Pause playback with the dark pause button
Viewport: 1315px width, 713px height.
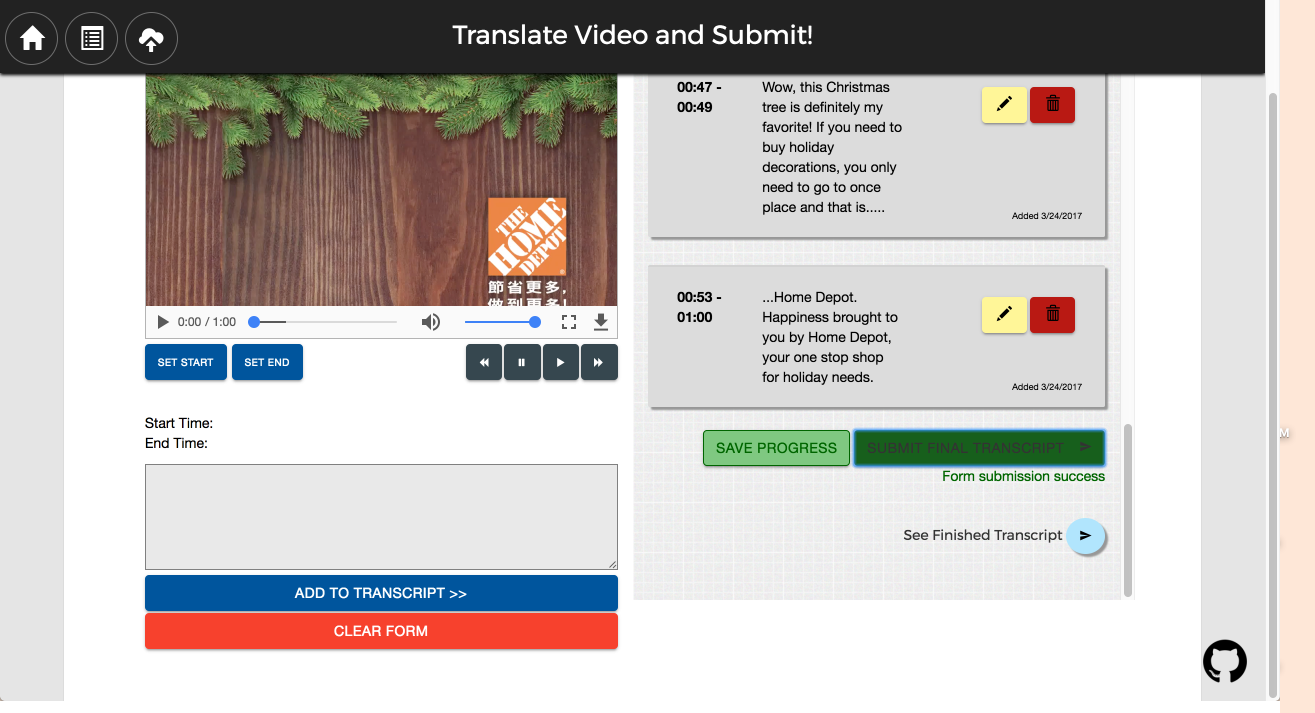[522, 362]
